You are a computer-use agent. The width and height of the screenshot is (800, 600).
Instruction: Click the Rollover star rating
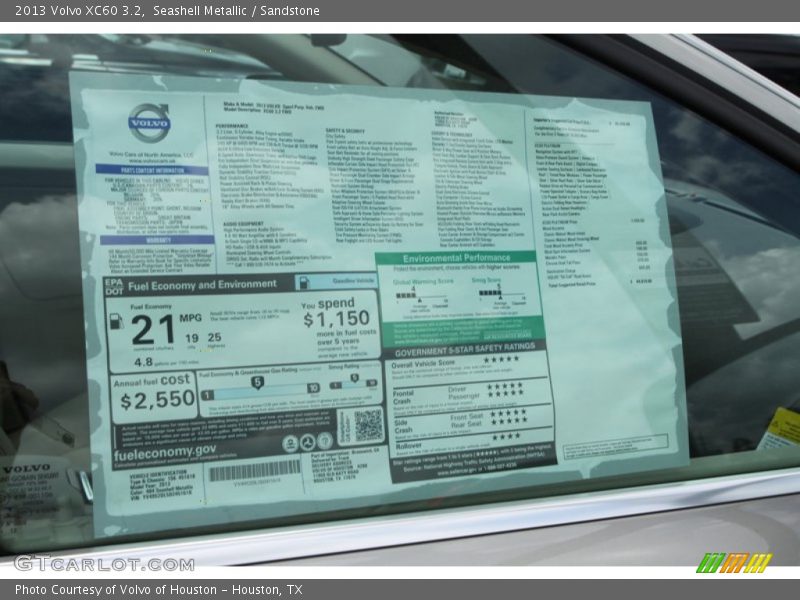pyautogui.click(x=505, y=436)
